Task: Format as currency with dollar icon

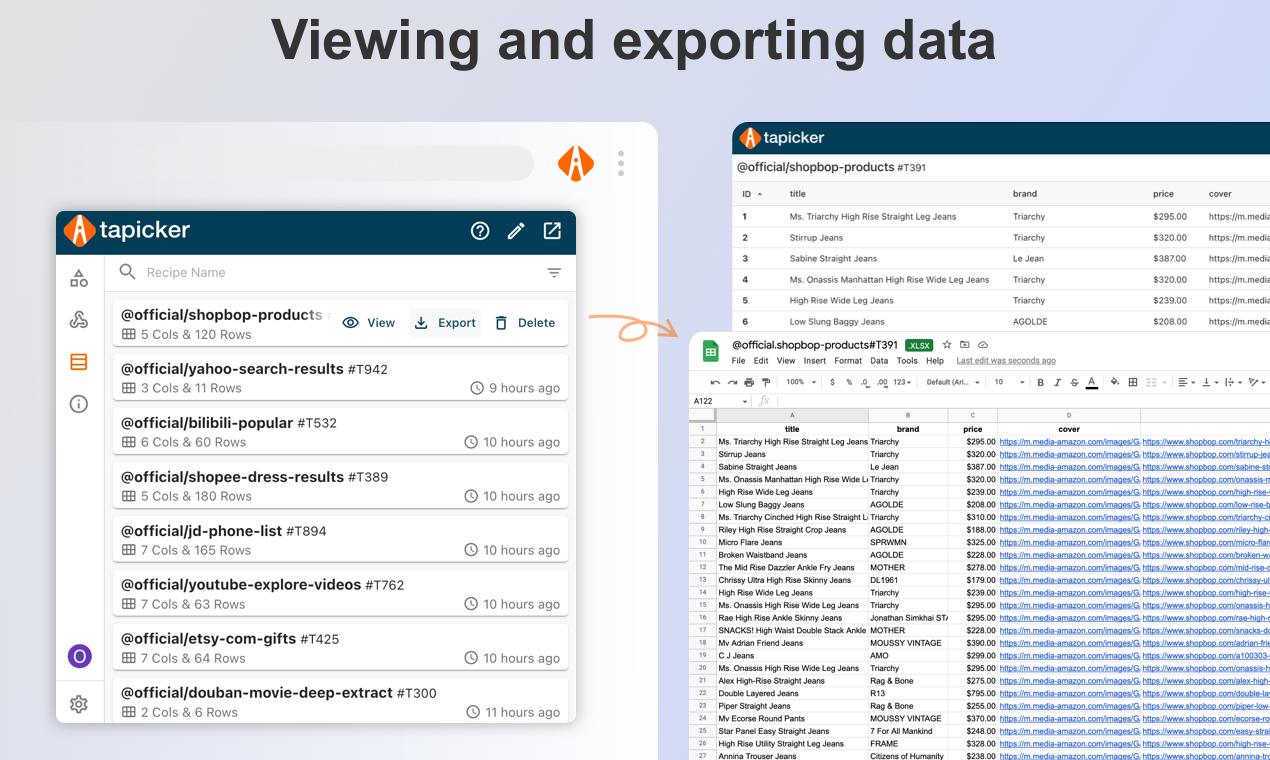Action: coord(832,382)
